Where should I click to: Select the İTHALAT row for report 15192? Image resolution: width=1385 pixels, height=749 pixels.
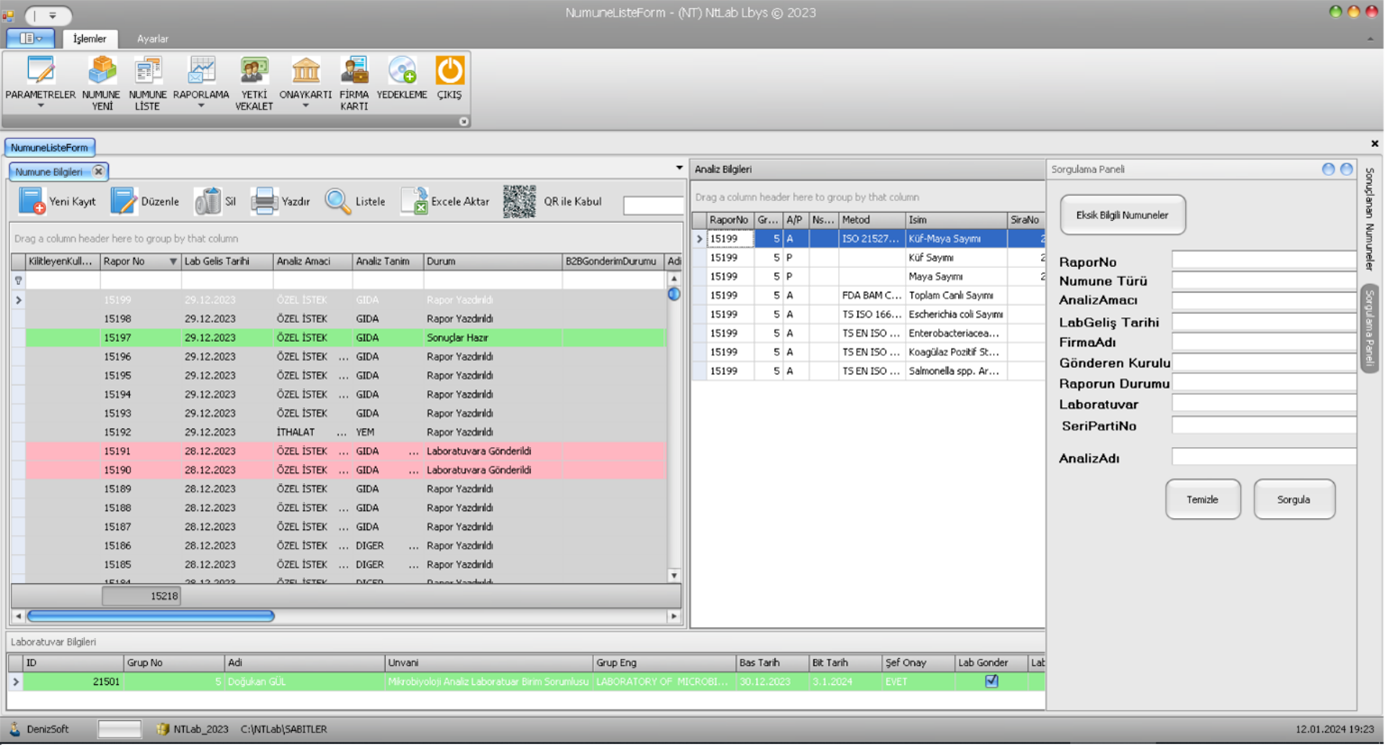pyautogui.click(x=345, y=432)
